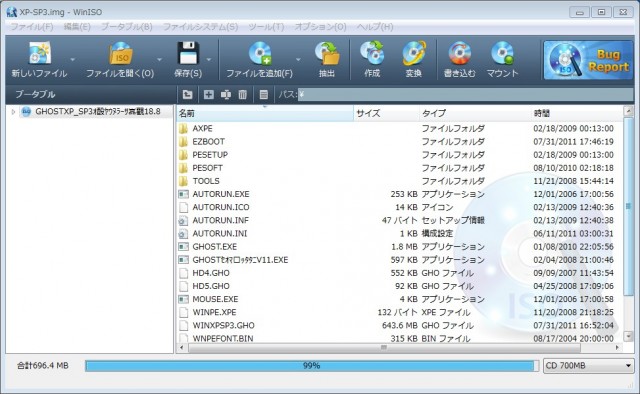Open dropdown arrow next to ファイルを開く
640x394 pixels.
pyautogui.click(x=159, y=60)
